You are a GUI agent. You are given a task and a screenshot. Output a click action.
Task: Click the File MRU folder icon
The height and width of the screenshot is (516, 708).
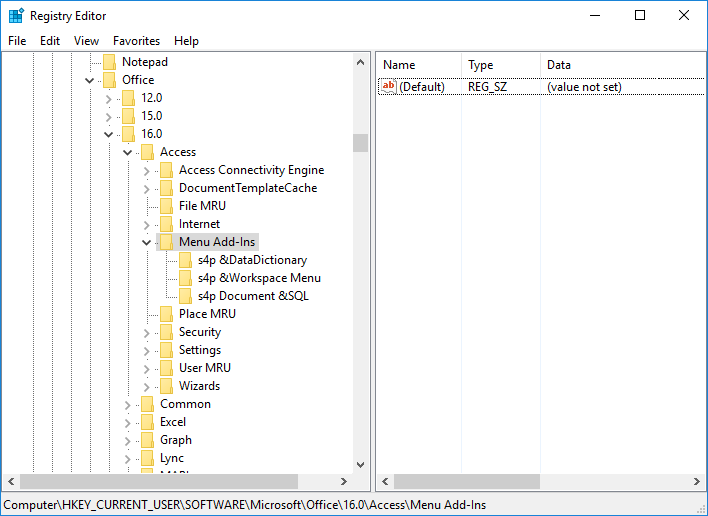166,206
